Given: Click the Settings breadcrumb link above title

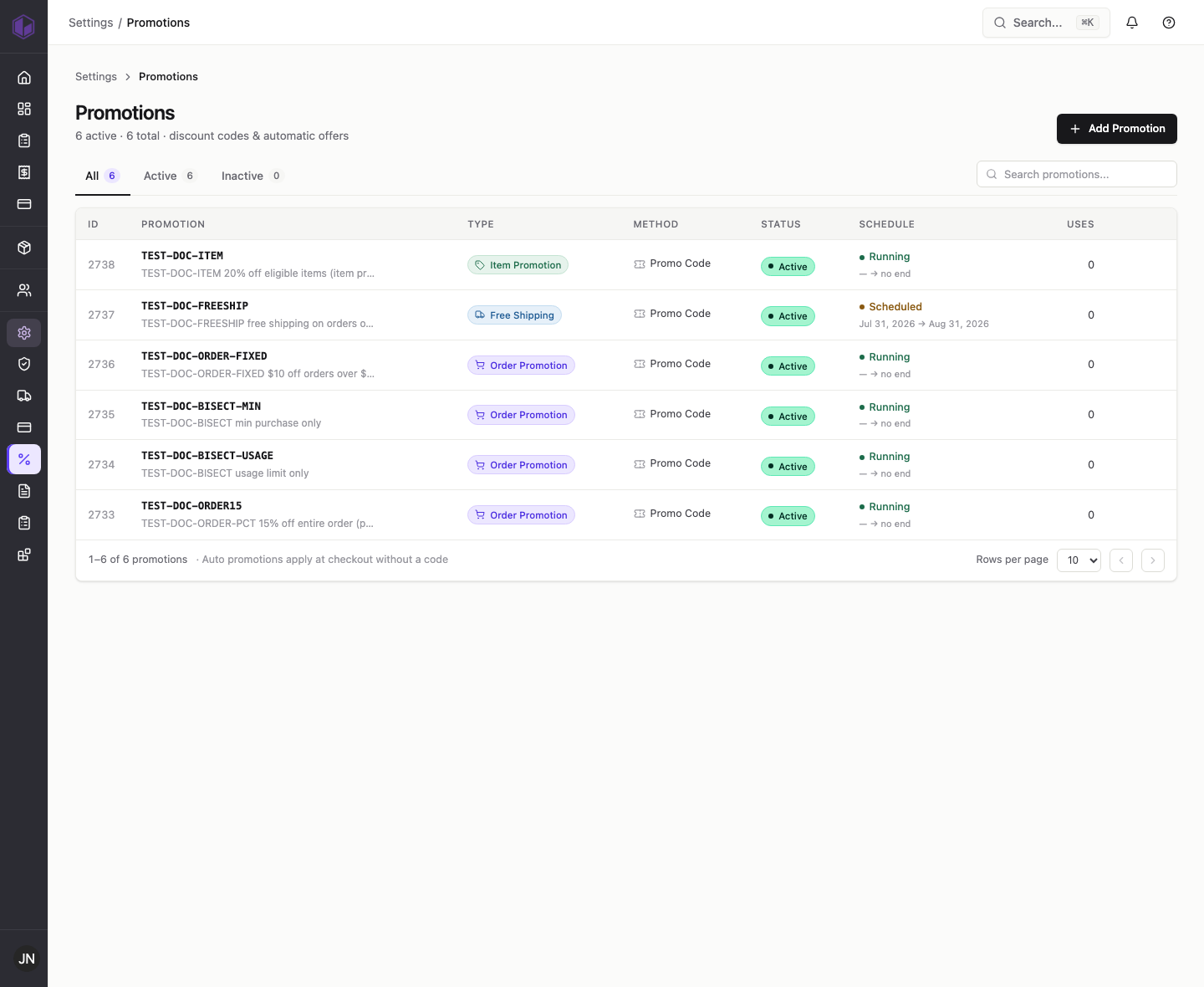Looking at the screenshot, I should tap(96, 76).
